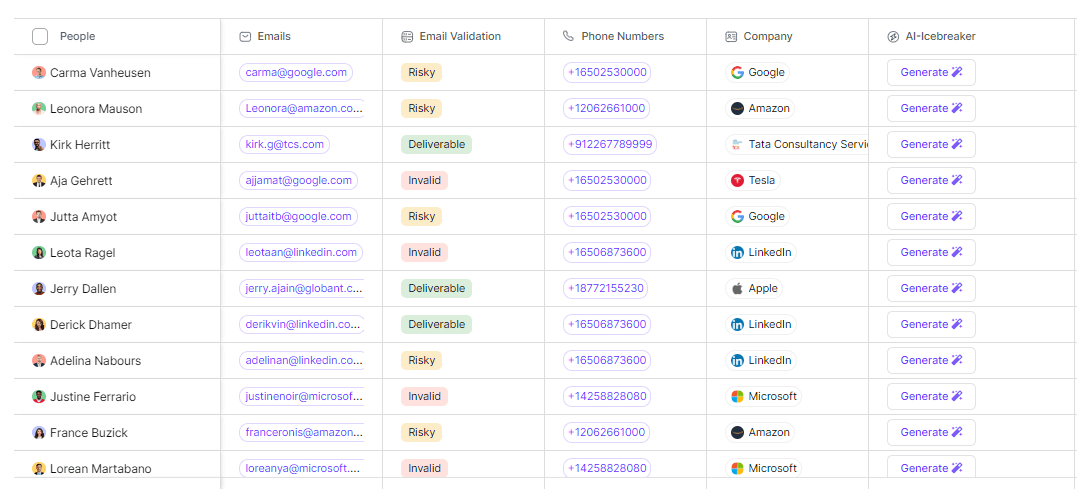Click the Company column header icon

pos(731,37)
